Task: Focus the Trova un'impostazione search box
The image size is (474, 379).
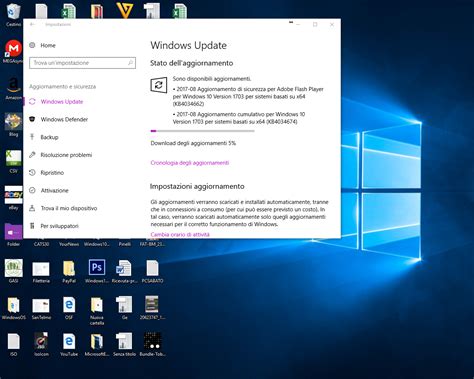Action: (82, 63)
